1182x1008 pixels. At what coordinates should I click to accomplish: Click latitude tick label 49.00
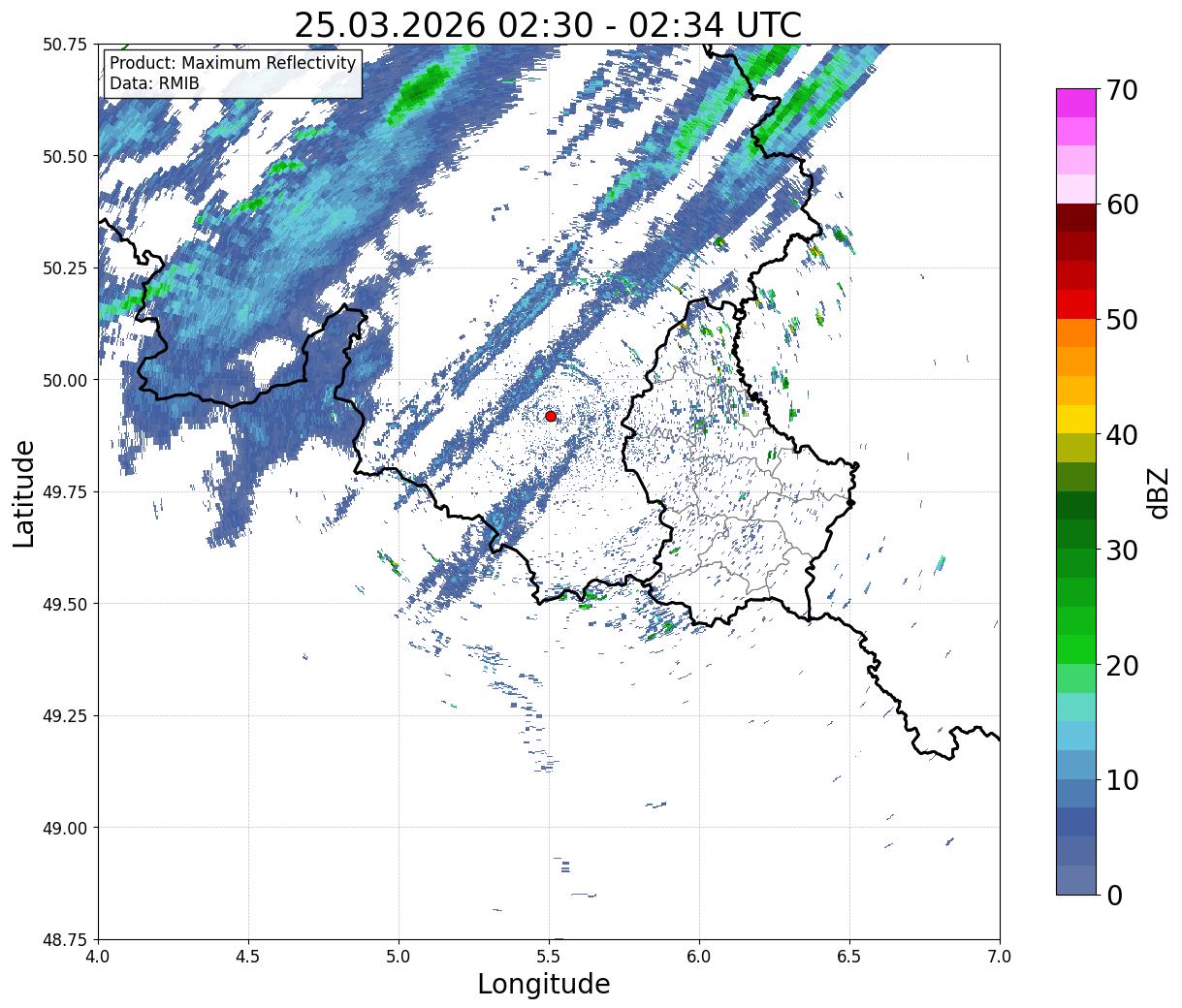[65, 828]
